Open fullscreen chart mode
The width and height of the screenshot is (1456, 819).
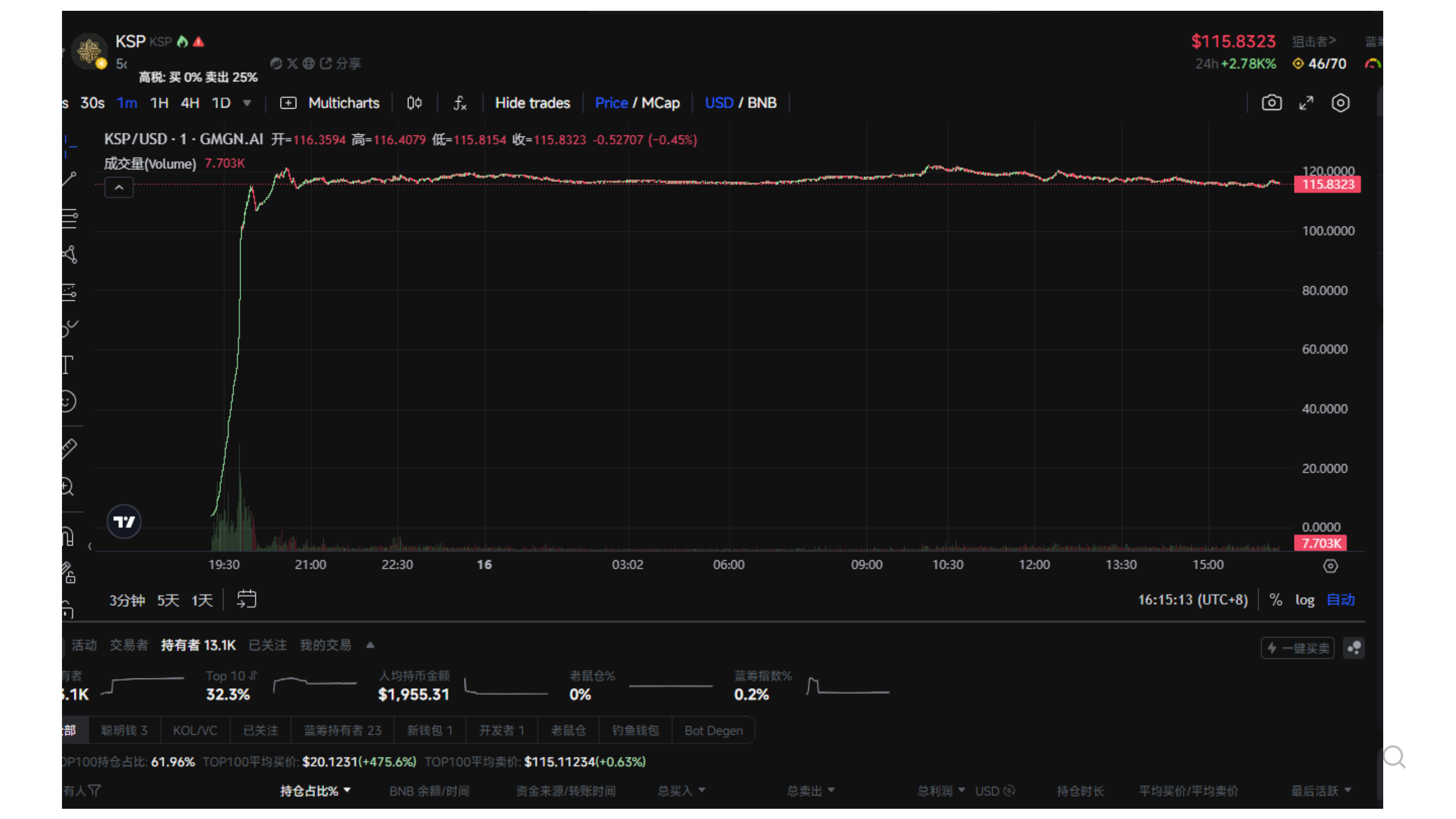(x=1306, y=103)
